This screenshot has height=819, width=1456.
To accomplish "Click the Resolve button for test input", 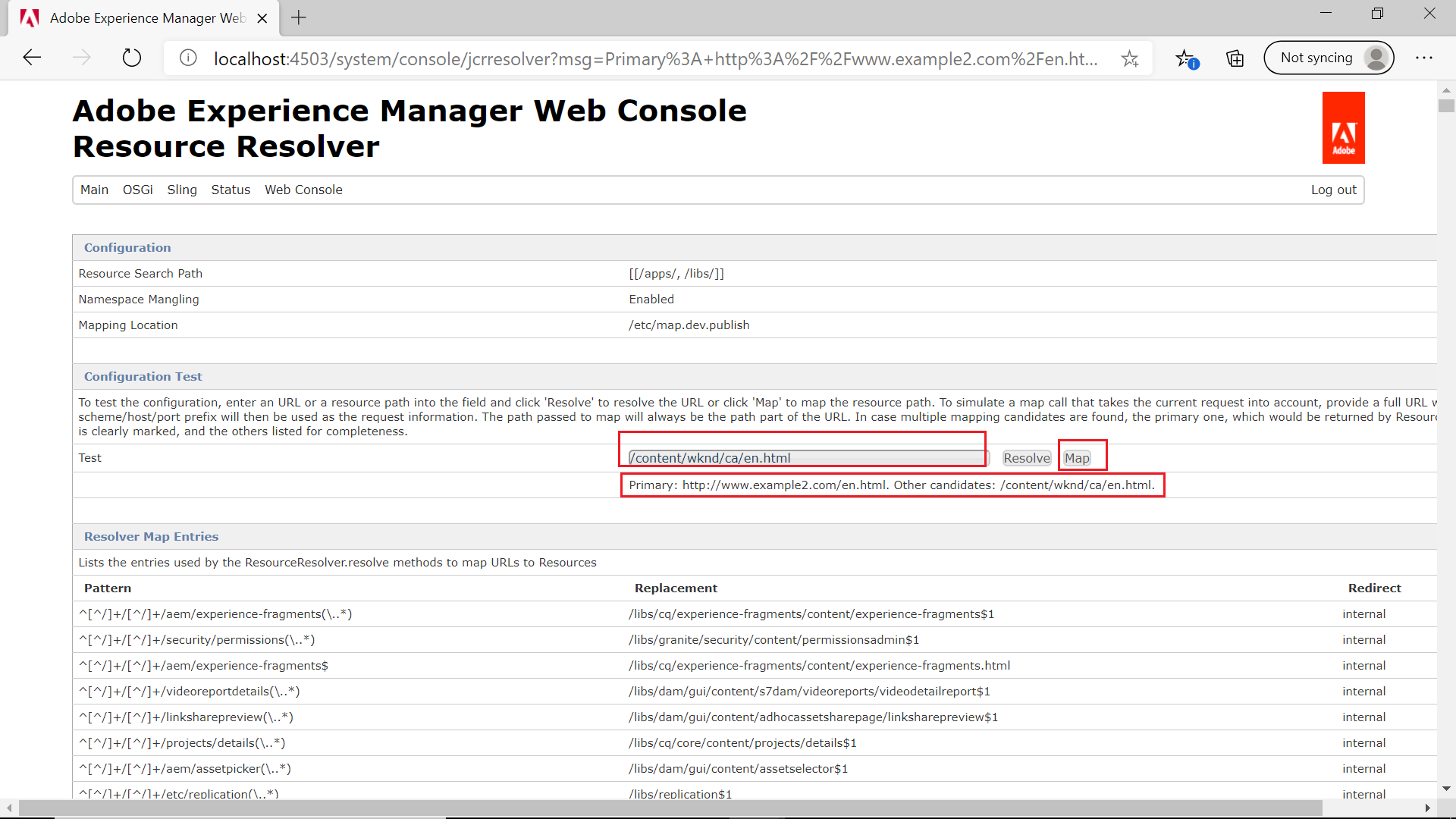I will (x=1026, y=458).
